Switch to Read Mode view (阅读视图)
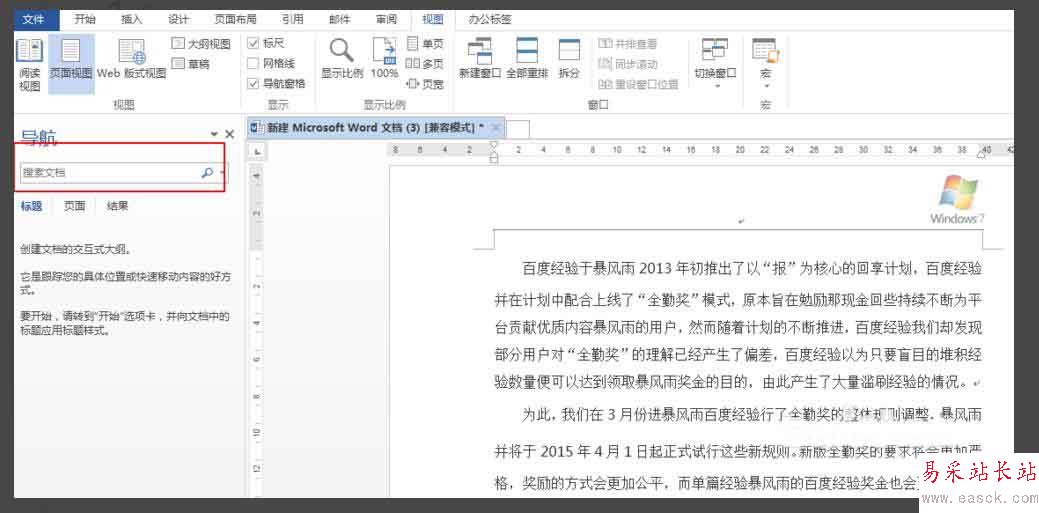1039x513 pixels. coord(29,64)
